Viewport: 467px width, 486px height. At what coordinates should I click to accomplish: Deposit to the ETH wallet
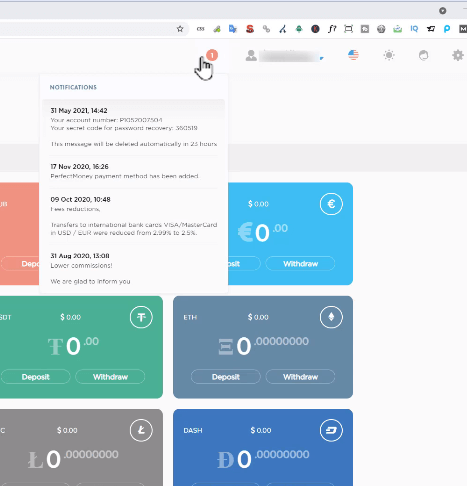pyautogui.click(x=226, y=377)
